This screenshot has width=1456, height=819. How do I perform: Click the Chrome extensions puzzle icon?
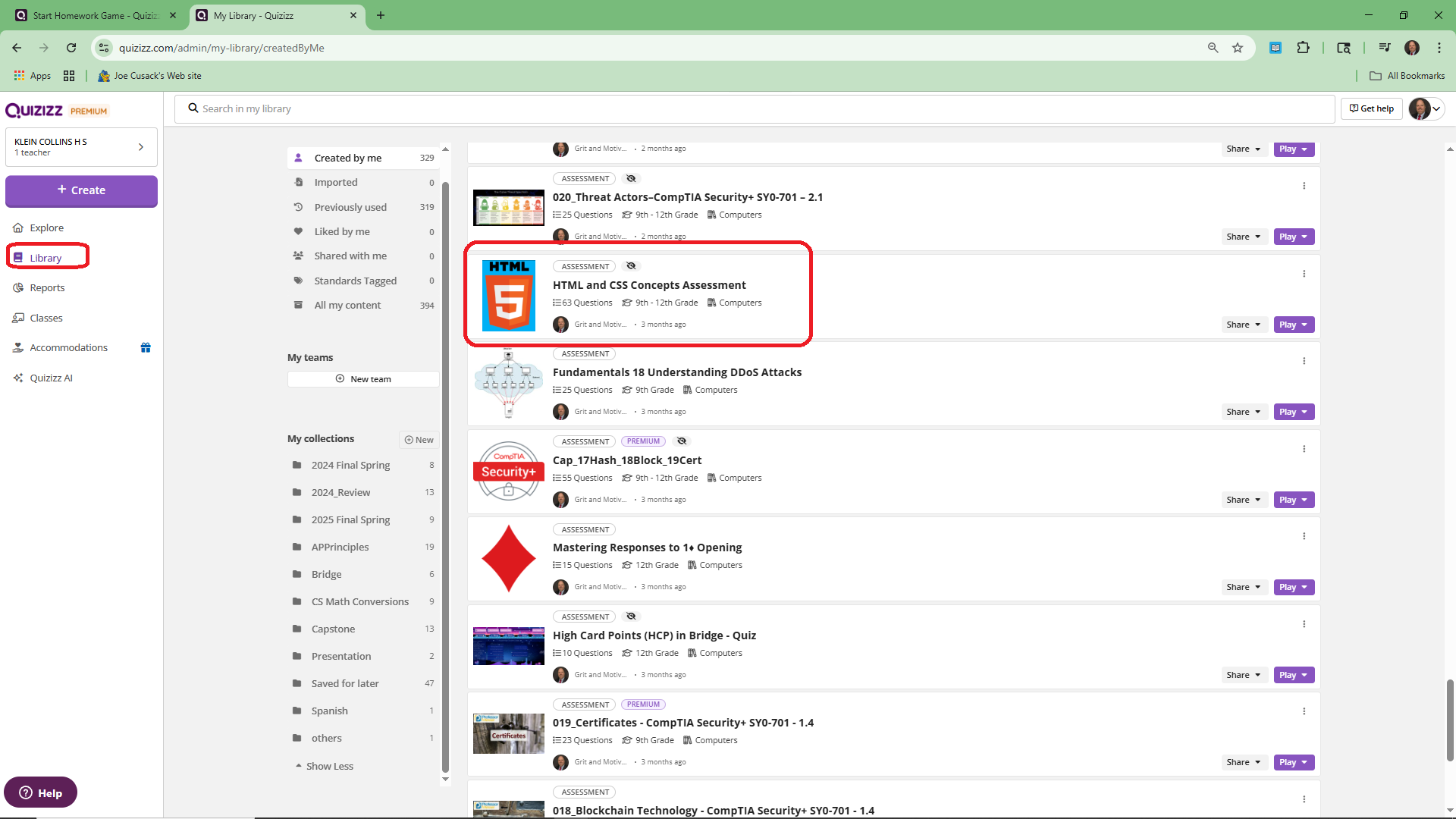pos(1303,48)
